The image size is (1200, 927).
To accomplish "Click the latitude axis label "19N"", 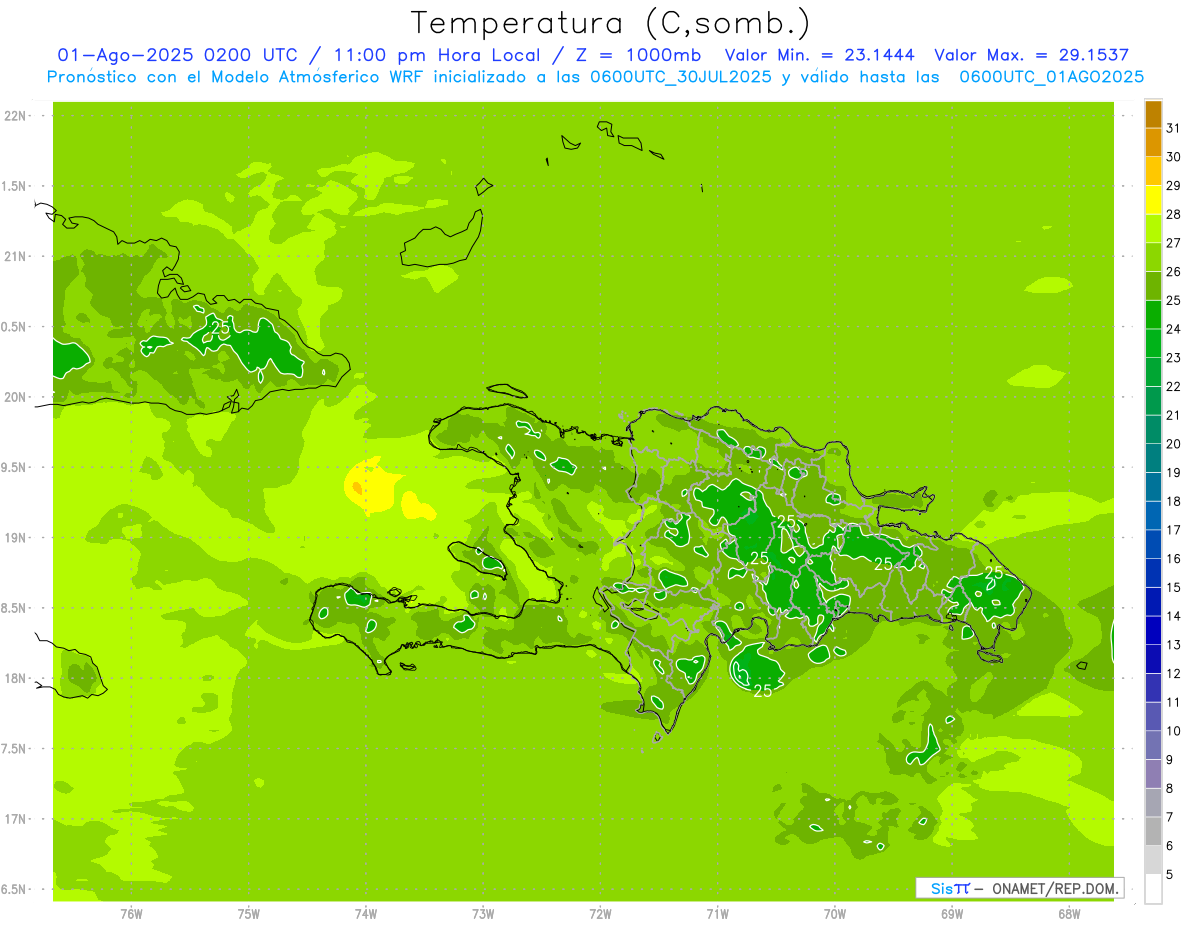I will [15, 538].
